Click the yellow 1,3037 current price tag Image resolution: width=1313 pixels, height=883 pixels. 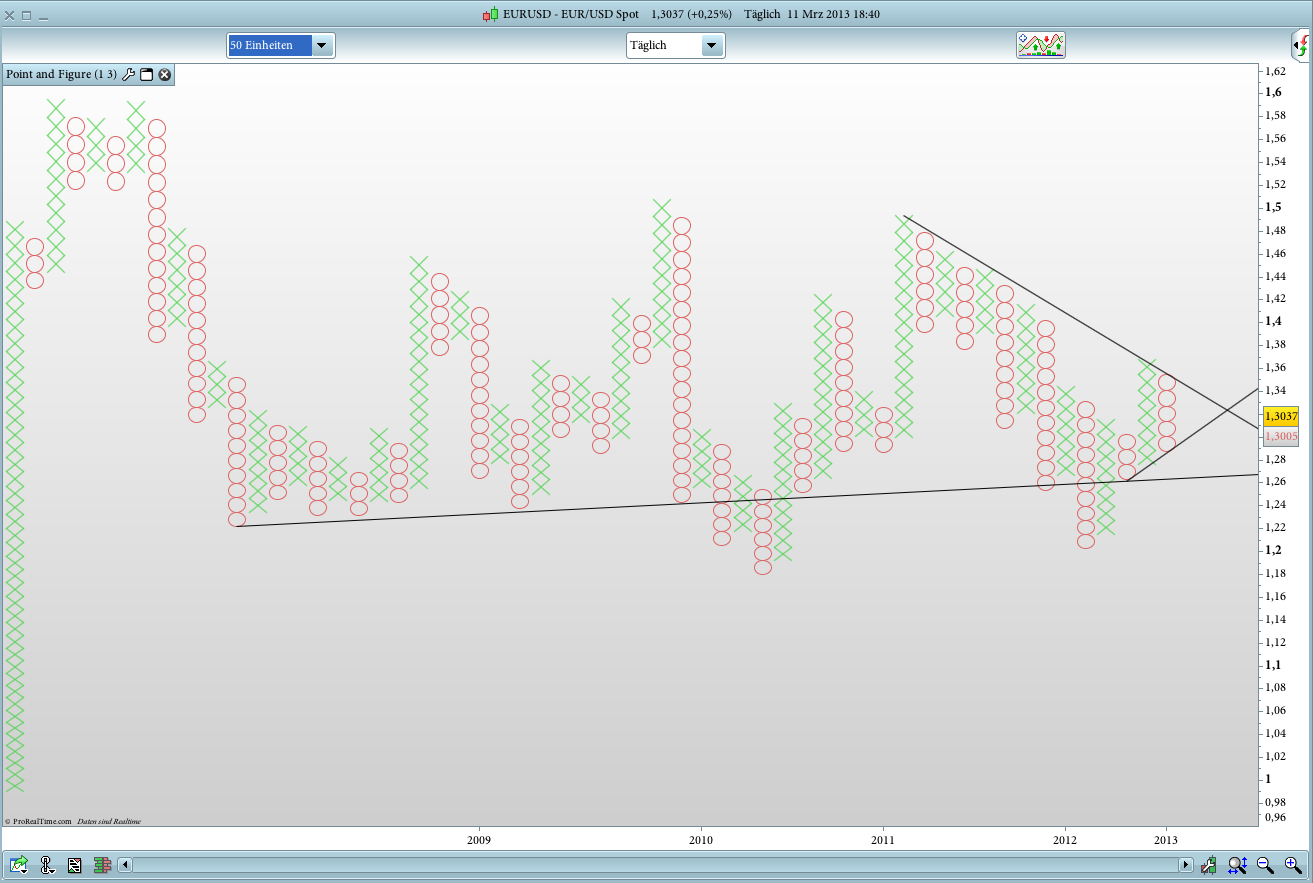pyautogui.click(x=1281, y=415)
